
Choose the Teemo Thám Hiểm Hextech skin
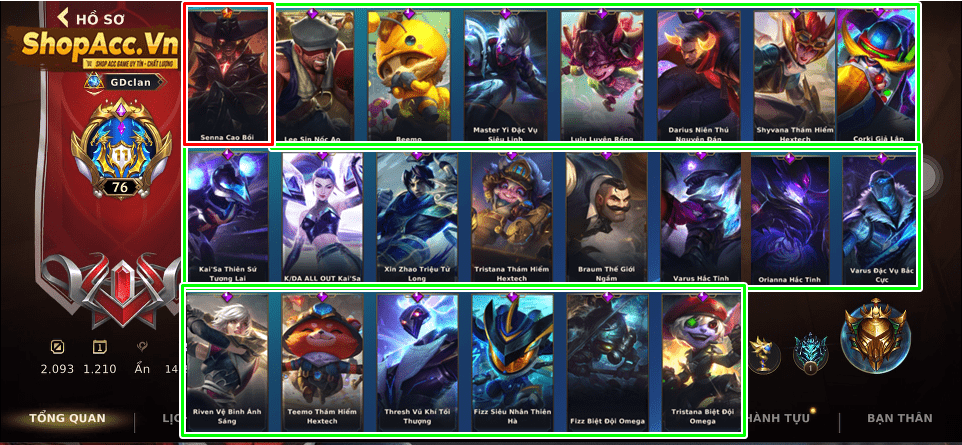point(322,359)
